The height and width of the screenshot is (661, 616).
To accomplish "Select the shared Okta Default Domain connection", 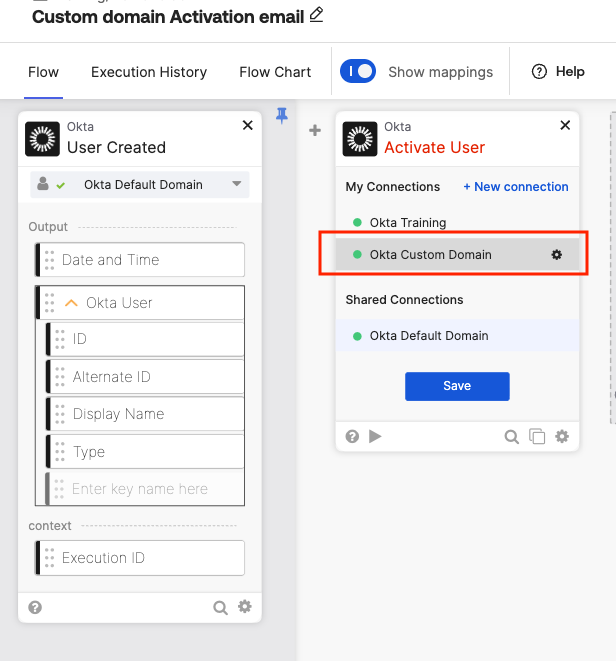I will click(457, 336).
